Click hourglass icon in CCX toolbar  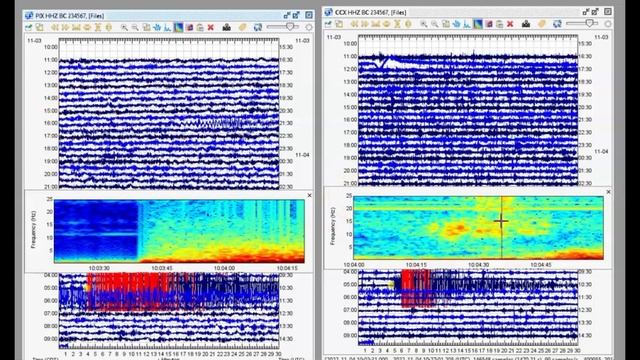click(x=398, y=24)
